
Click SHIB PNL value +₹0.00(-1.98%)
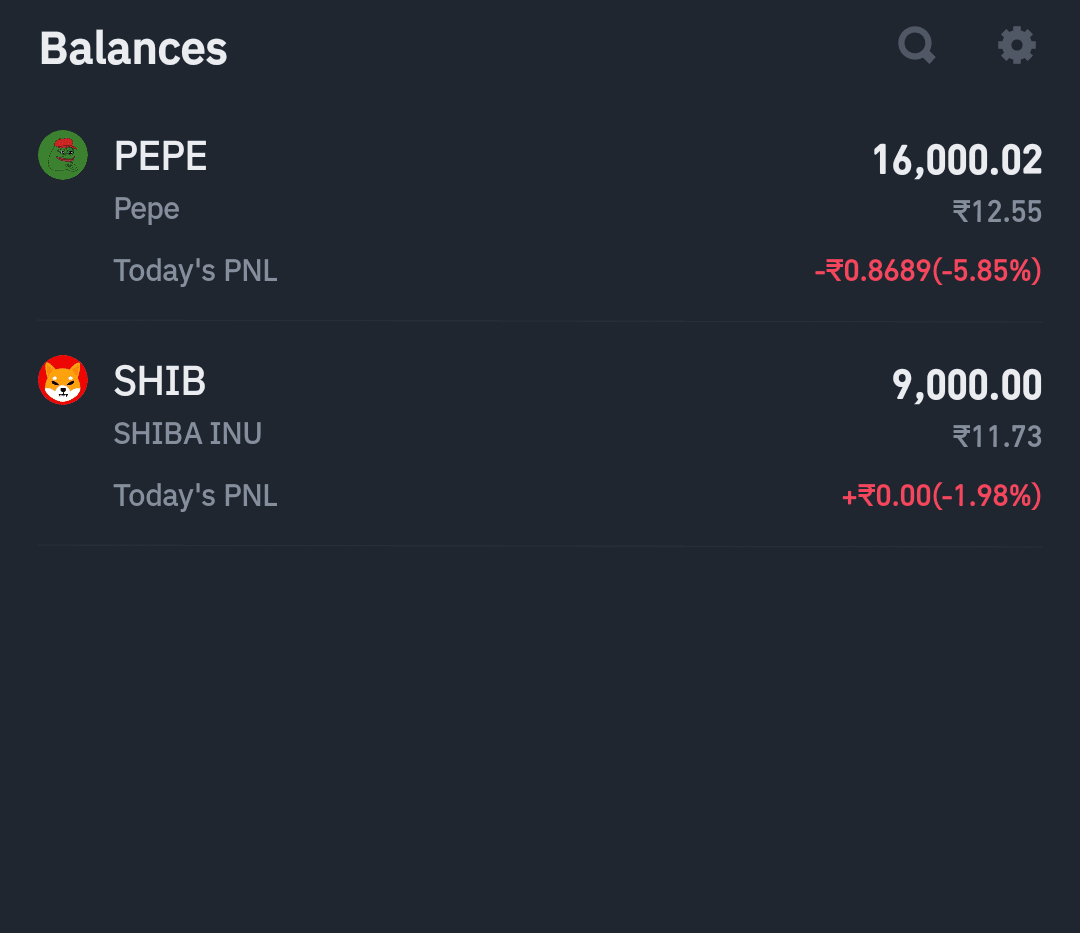[942, 496]
